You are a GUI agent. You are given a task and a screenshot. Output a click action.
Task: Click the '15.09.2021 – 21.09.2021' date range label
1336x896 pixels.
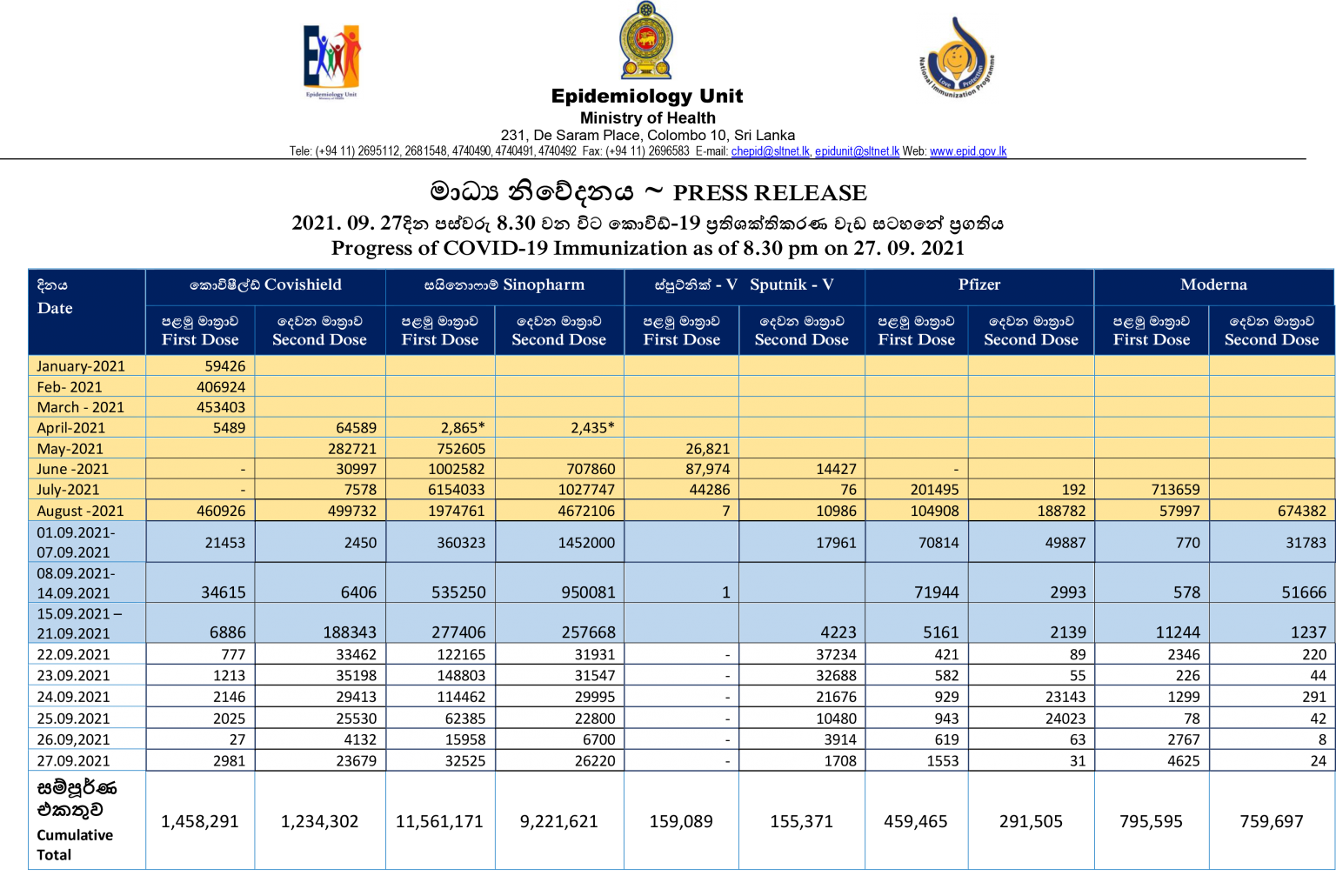point(79,623)
